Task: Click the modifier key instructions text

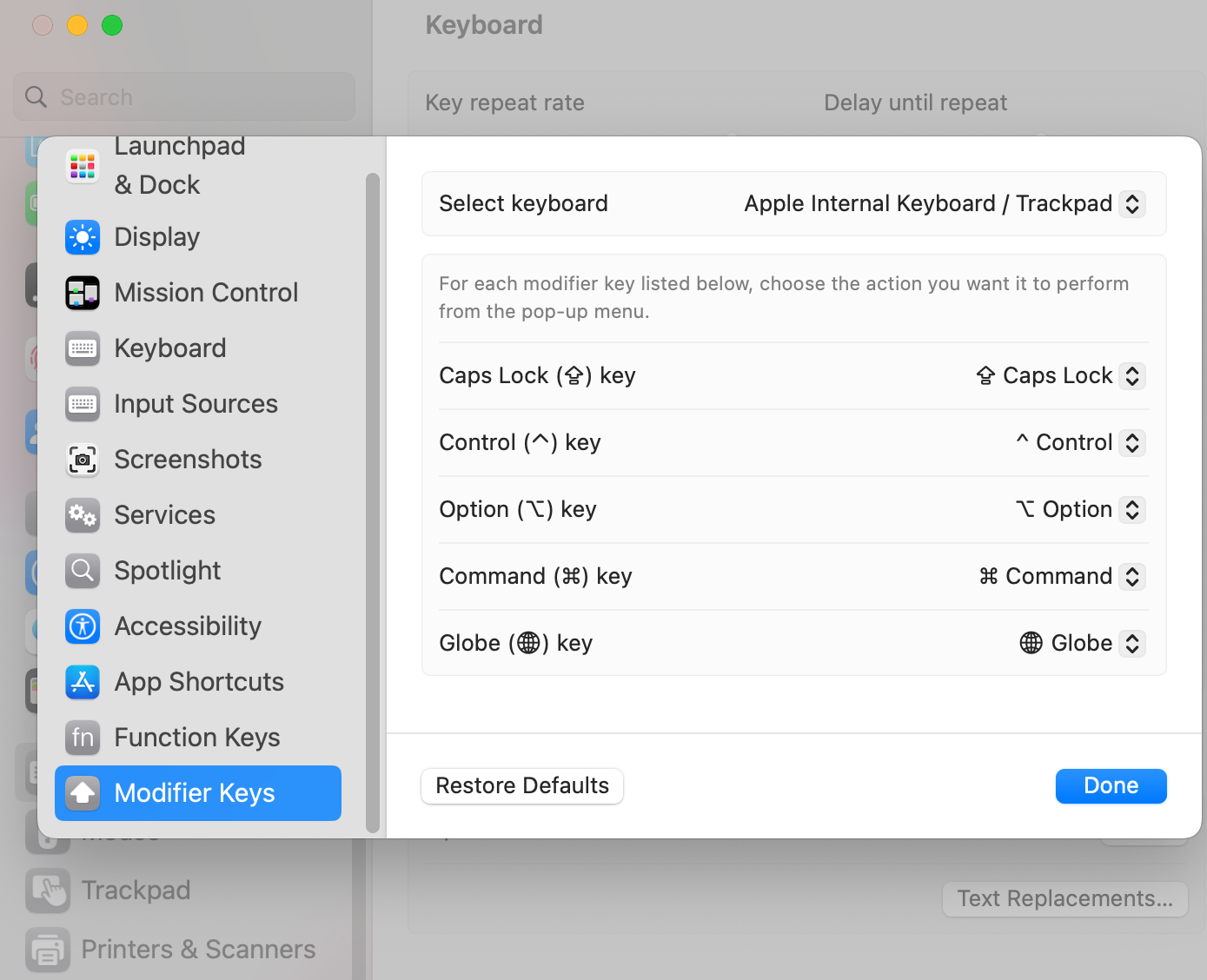Action: [x=784, y=298]
